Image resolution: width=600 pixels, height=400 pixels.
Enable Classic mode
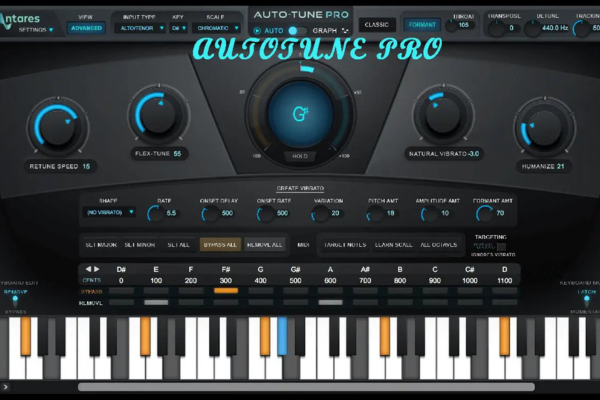[x=377, y=25]
